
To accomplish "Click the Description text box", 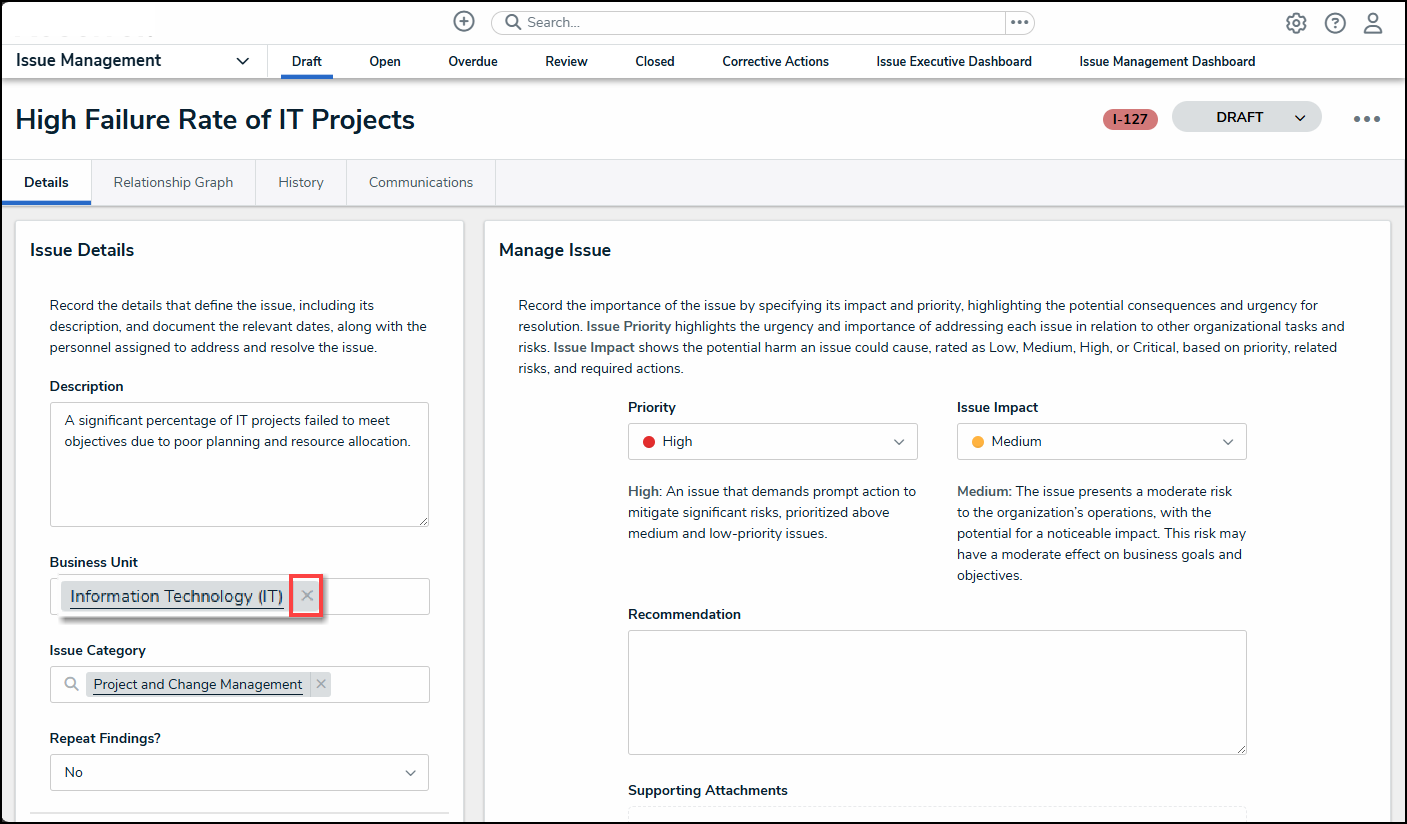I will click(239, 464).
